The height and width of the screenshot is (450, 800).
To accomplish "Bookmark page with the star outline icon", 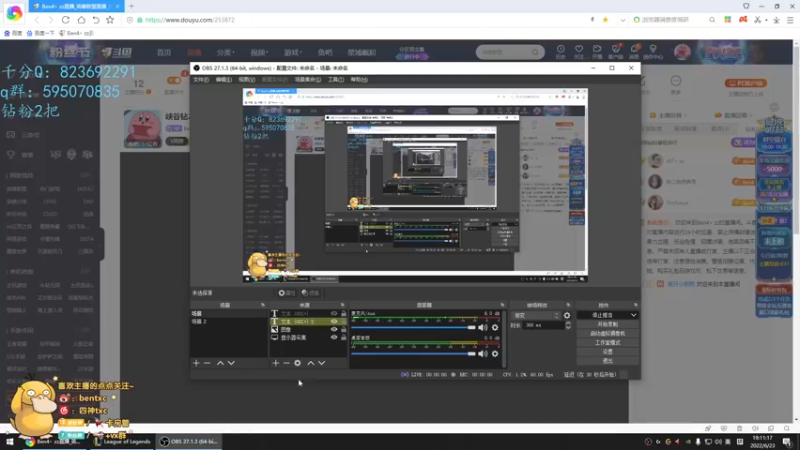I will pyautogui.click(x=110, y=20).
